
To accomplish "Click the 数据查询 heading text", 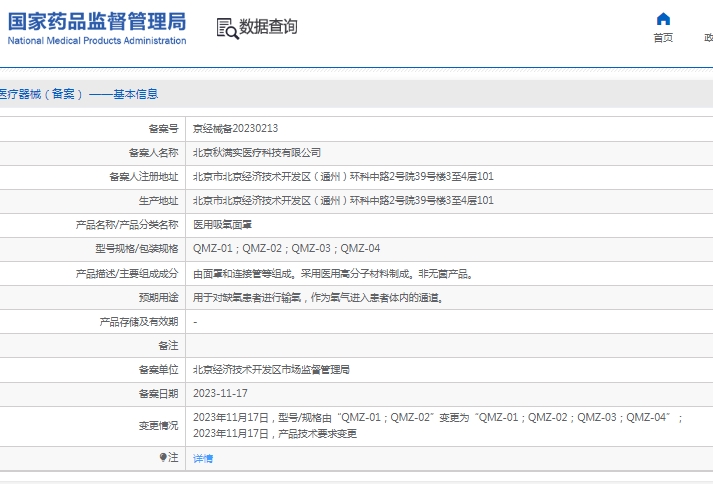I will (x=268, y=27).
